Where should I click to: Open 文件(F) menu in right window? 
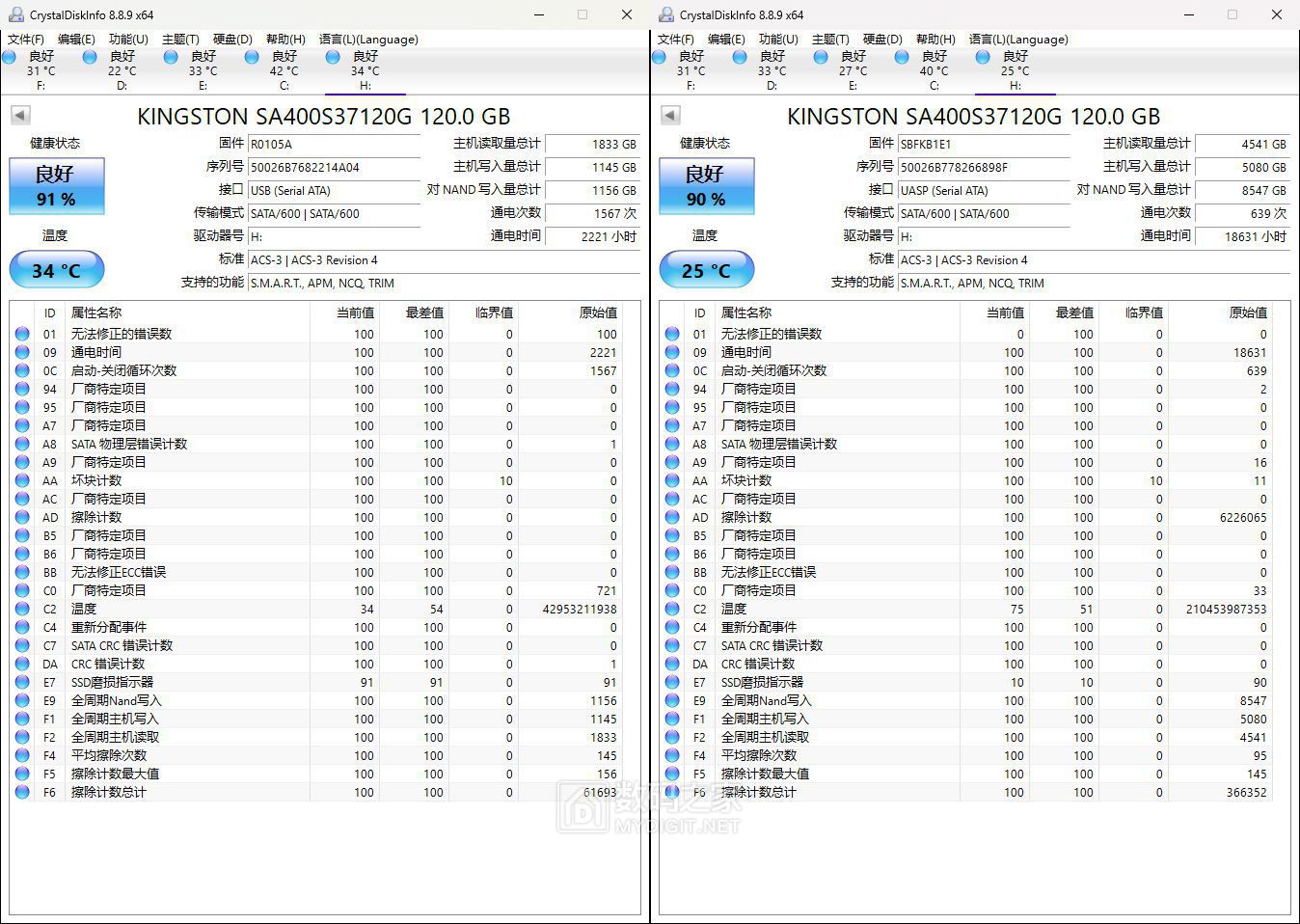[x=676, y=40]
